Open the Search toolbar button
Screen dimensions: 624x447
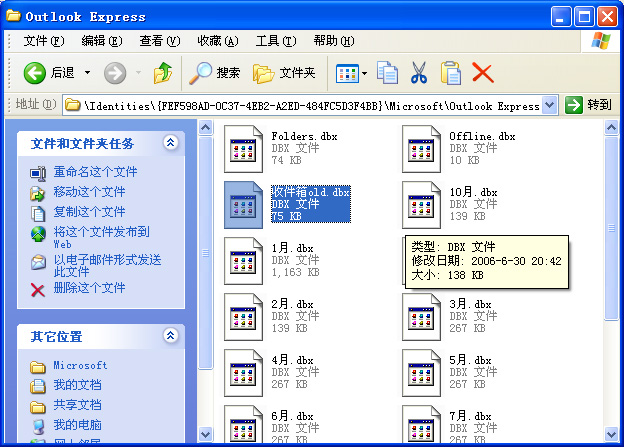tap(215, 73)
